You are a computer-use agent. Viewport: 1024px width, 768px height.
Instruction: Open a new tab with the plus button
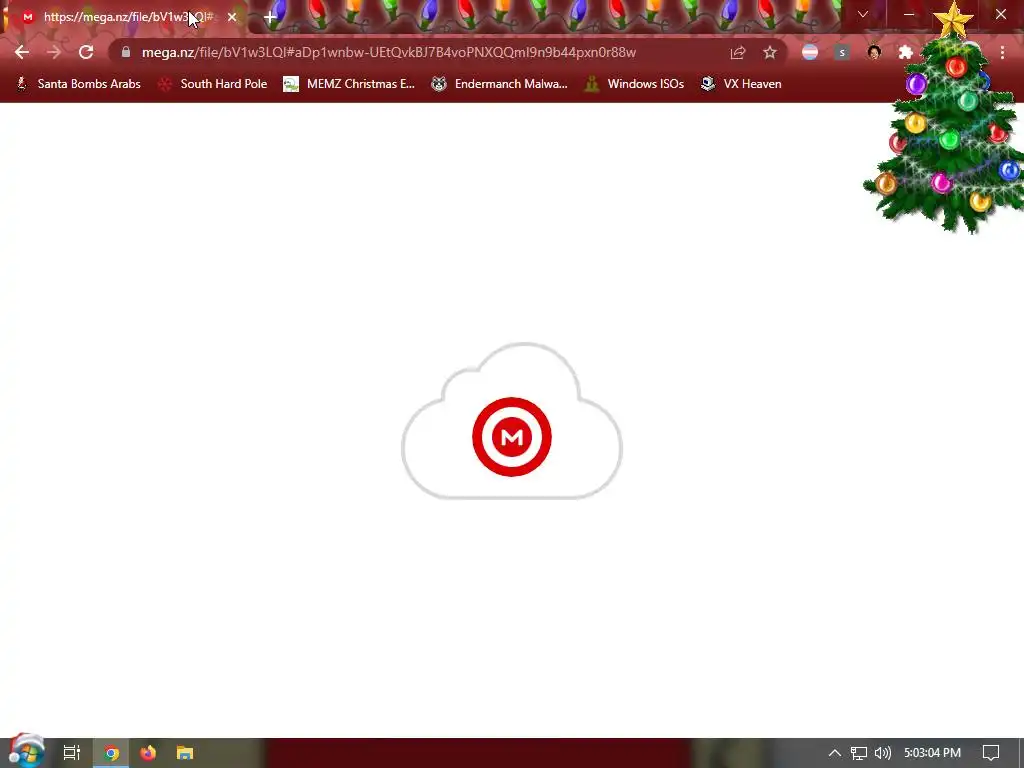[x=270, y=18]
